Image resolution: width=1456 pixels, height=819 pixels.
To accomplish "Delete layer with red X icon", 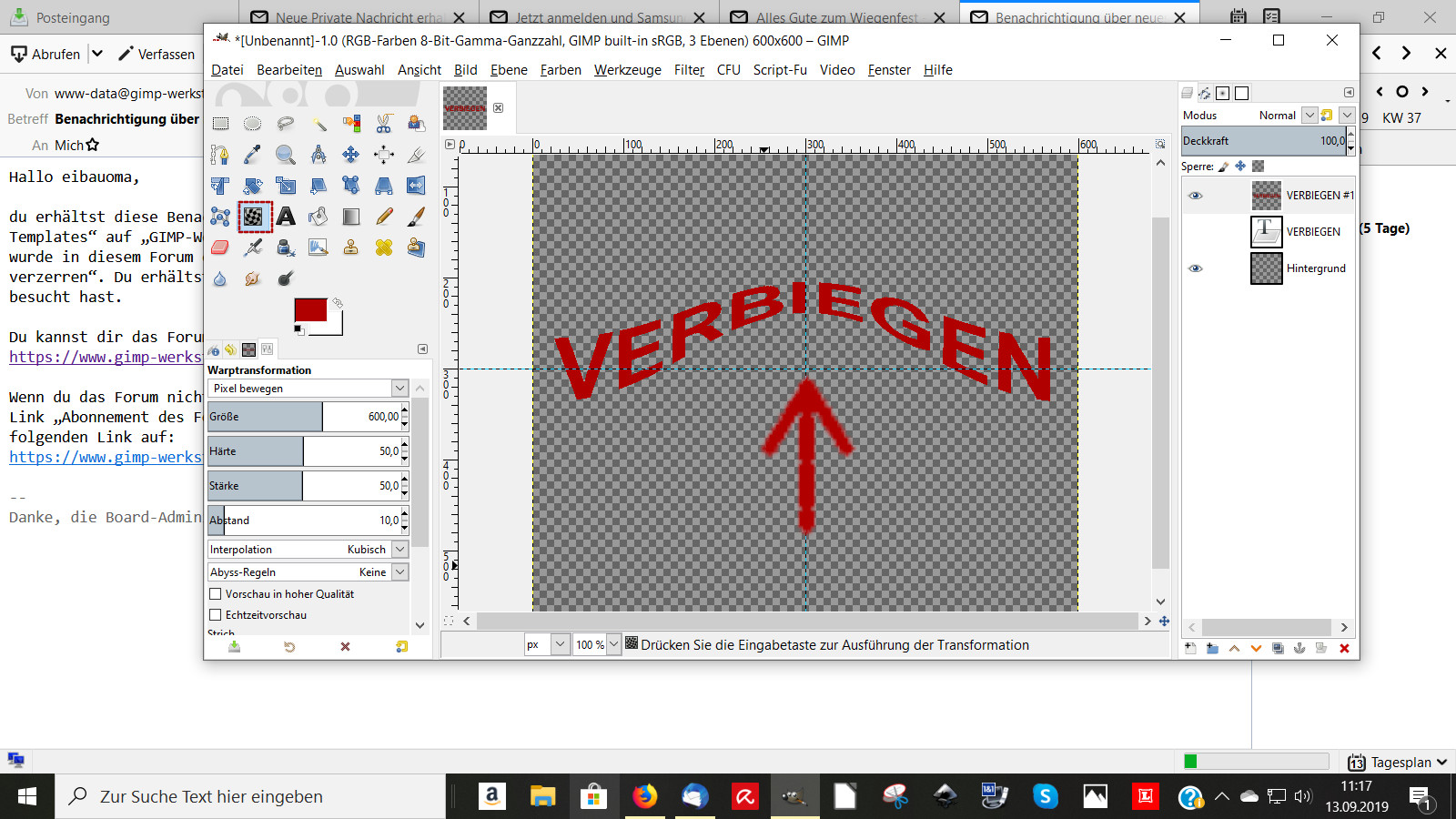I will click(x=1344, y=648).
